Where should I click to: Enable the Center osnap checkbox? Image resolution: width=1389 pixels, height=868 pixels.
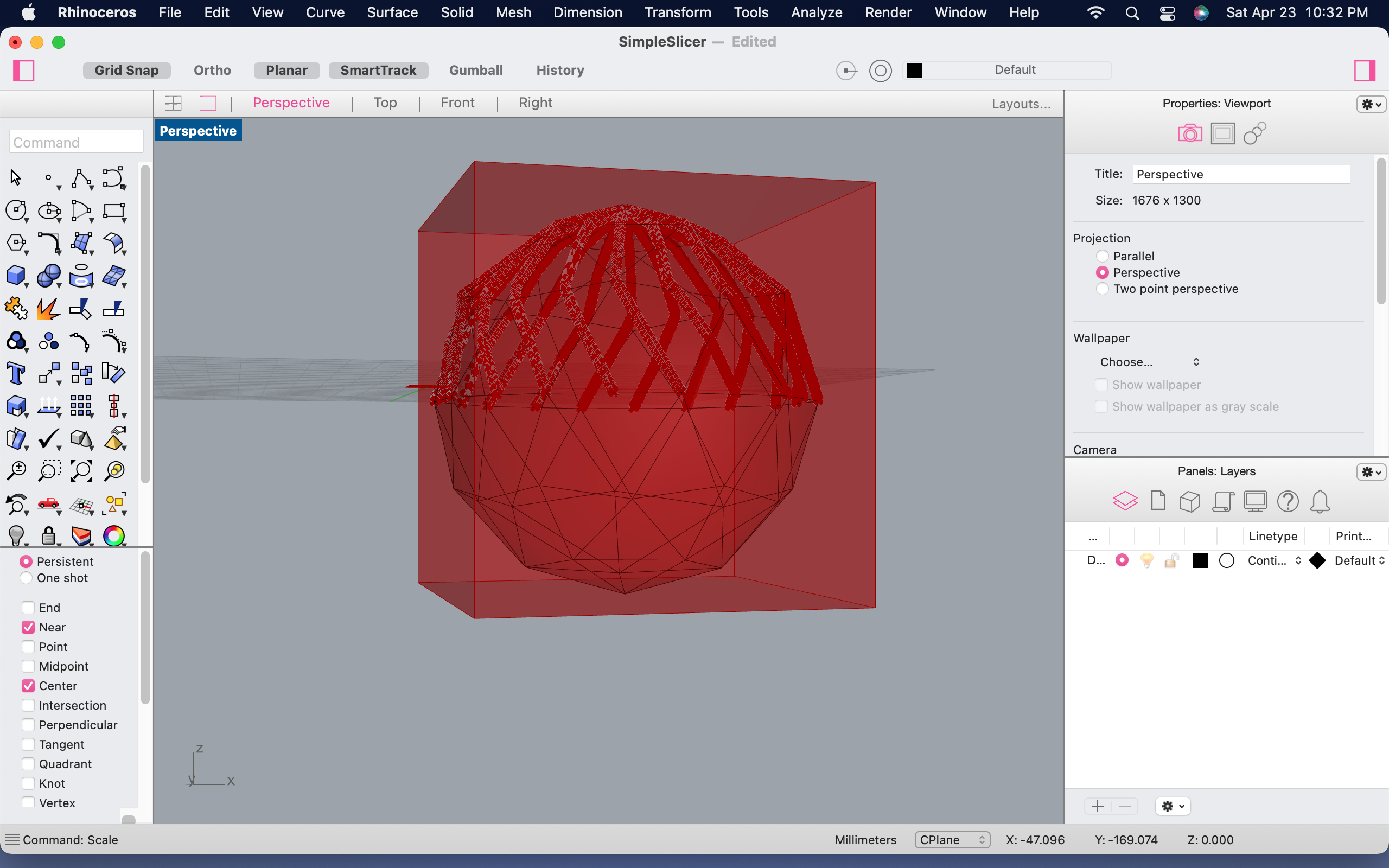point(27,685)
